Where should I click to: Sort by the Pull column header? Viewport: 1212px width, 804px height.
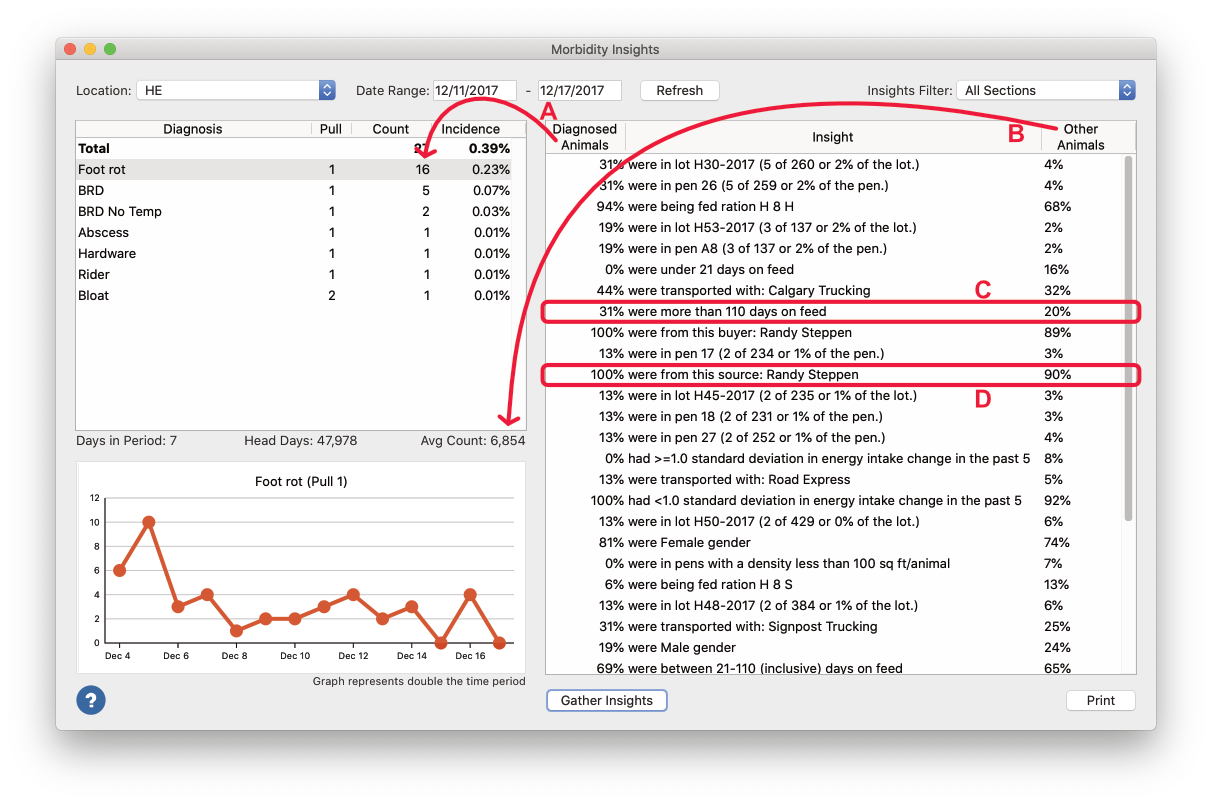(331, 129)
